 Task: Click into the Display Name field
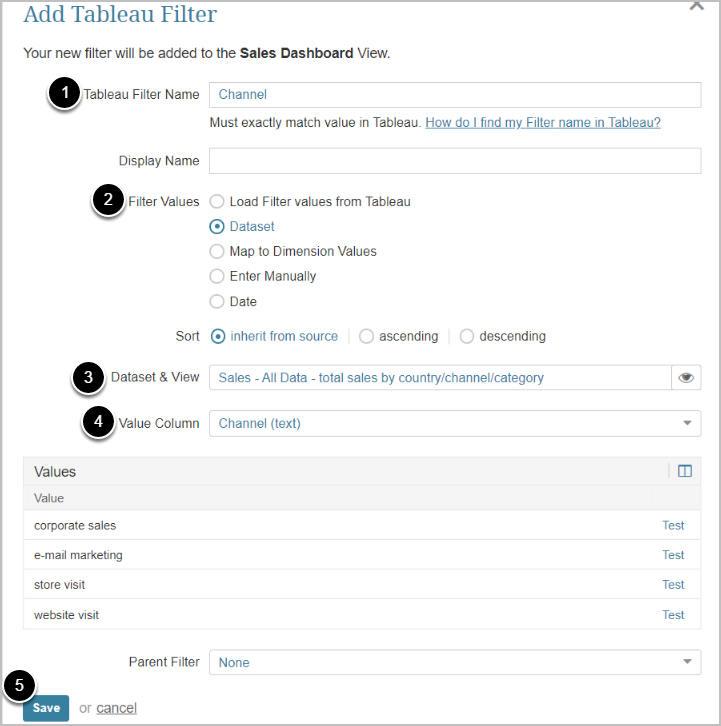point(455,161)
